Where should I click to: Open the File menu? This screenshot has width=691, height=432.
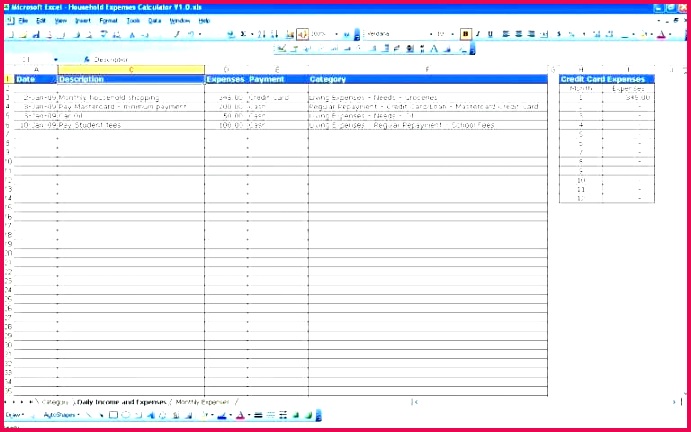pos(23,21)
